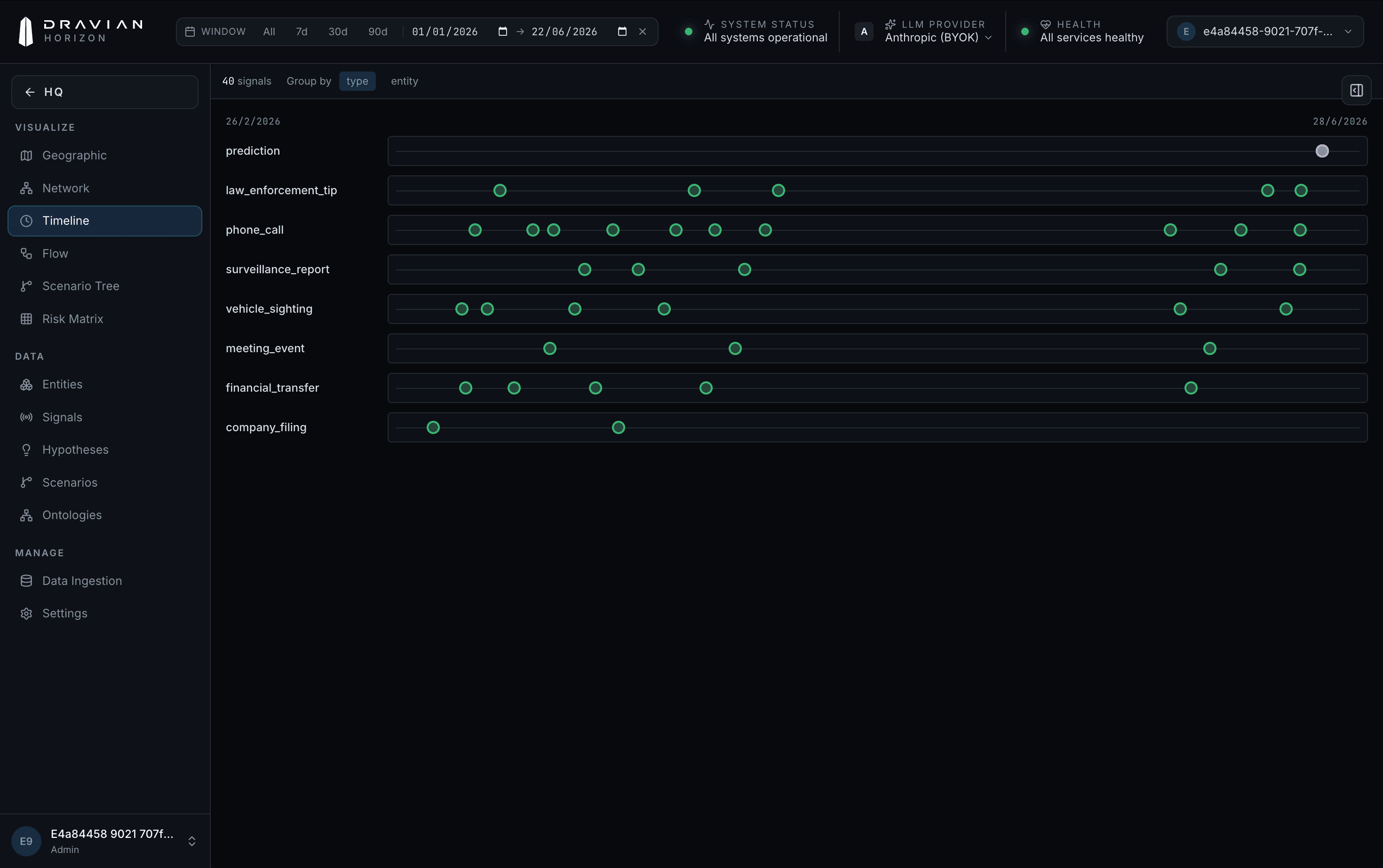This screenshot has height=868, width=1383.
Task: Open the e4a84458 workspace dropdown
Action: click(x=1265, y=32)
